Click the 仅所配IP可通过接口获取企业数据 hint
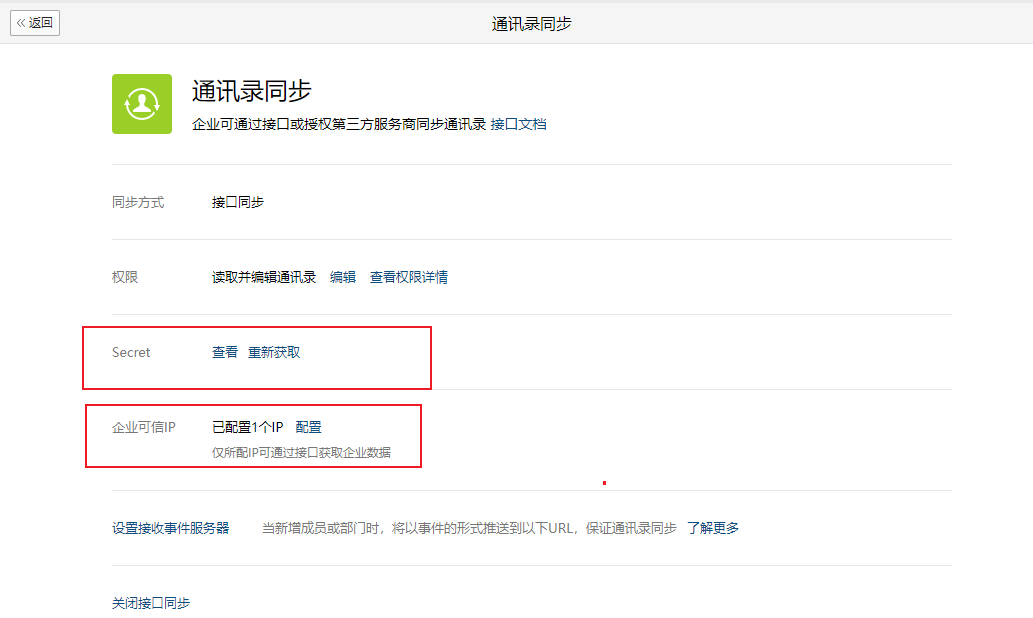The width and height of the screenshot is (1033, 618). pos(301,453)
